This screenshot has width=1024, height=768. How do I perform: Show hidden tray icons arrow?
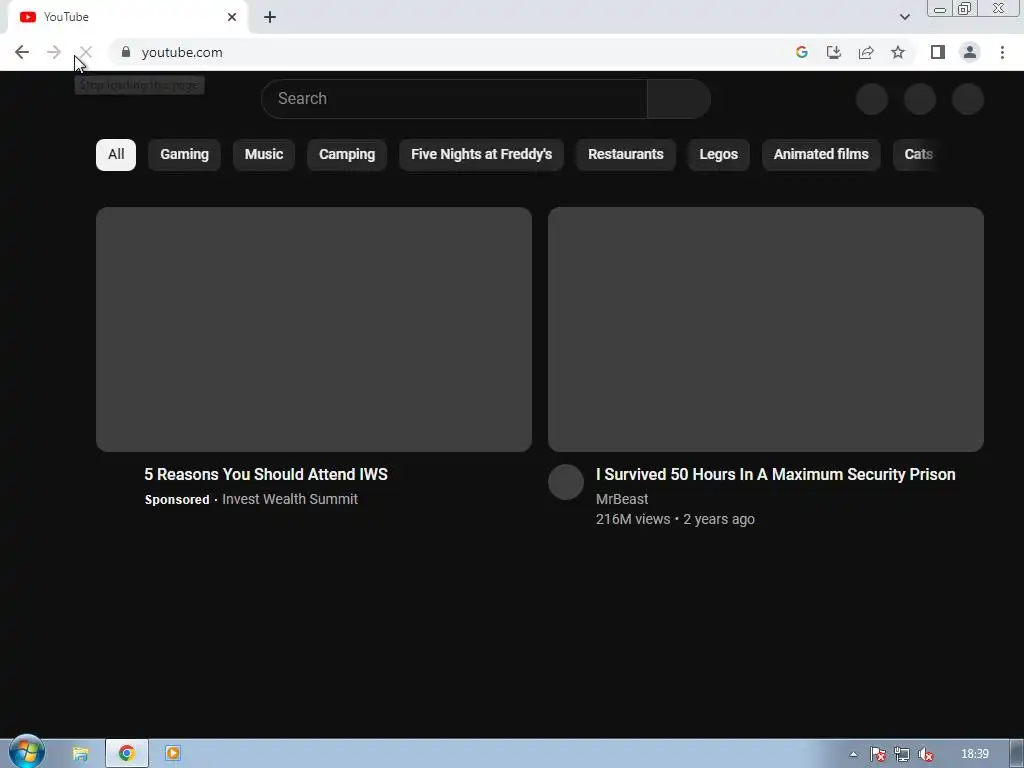pos(853,754)
